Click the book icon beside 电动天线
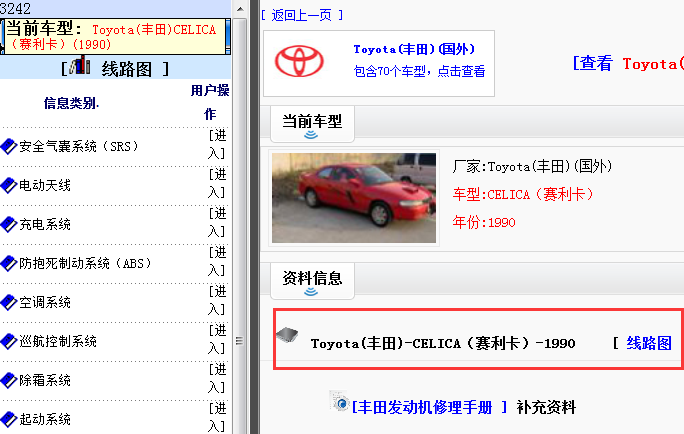Viewport: 684px width, 434px height. 9,185
